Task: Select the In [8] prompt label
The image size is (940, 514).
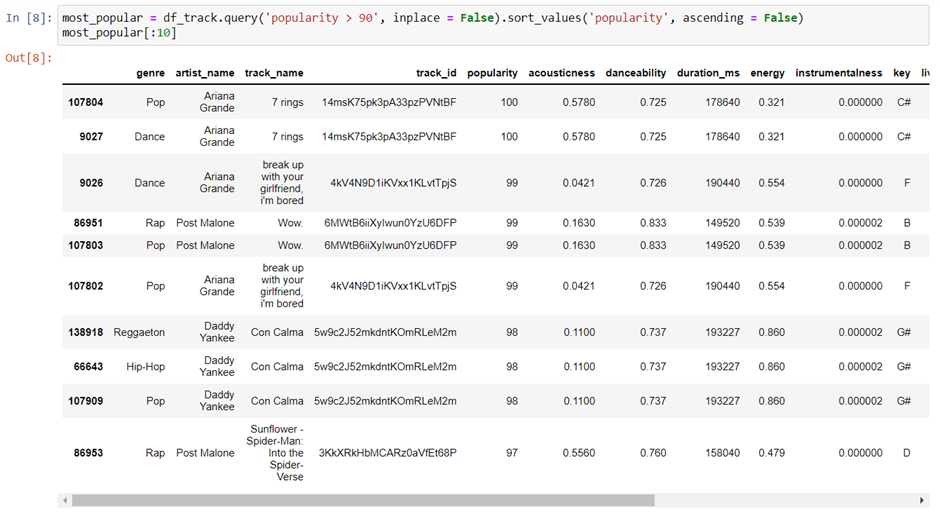Action: tap(29, 18)
